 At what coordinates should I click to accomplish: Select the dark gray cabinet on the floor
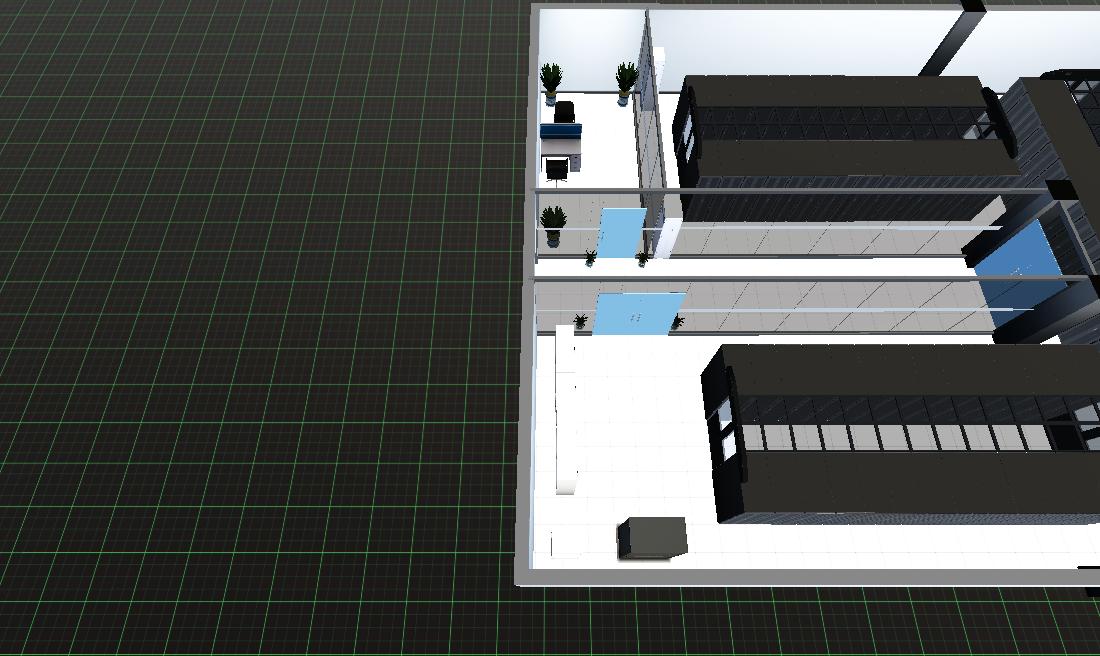click(652, 538)
